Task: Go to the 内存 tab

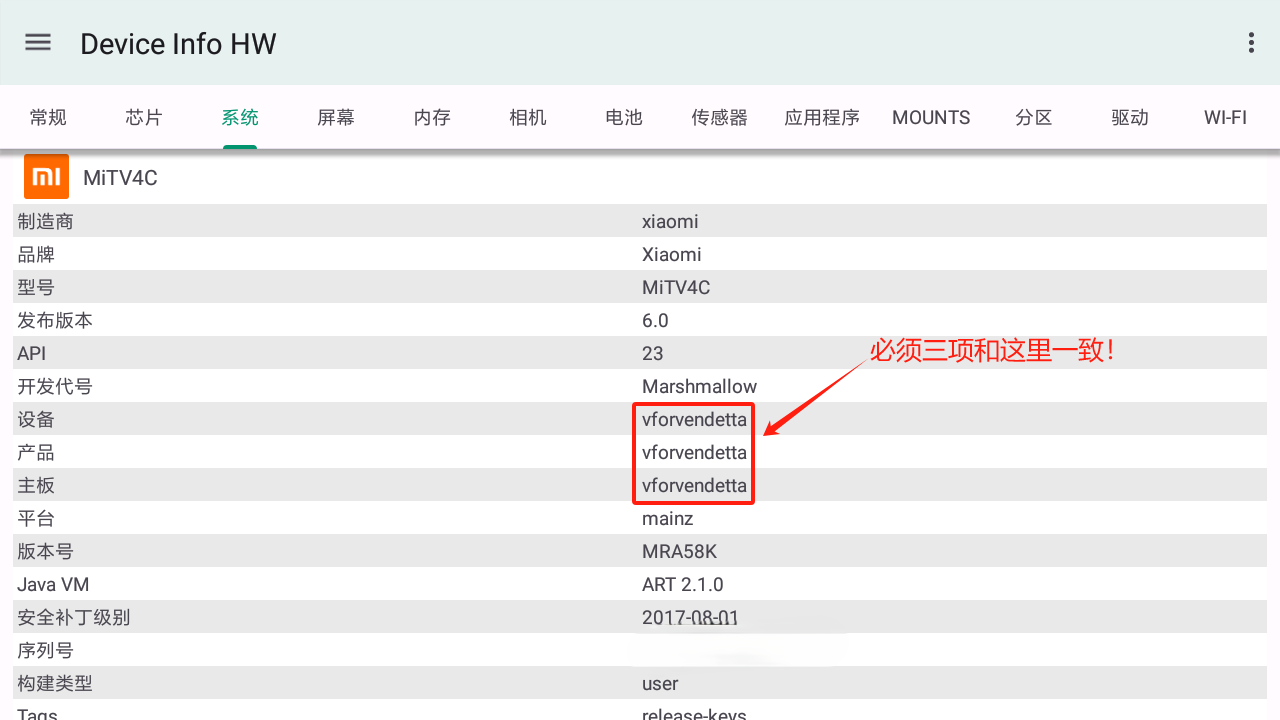Action: click(432, 117)
